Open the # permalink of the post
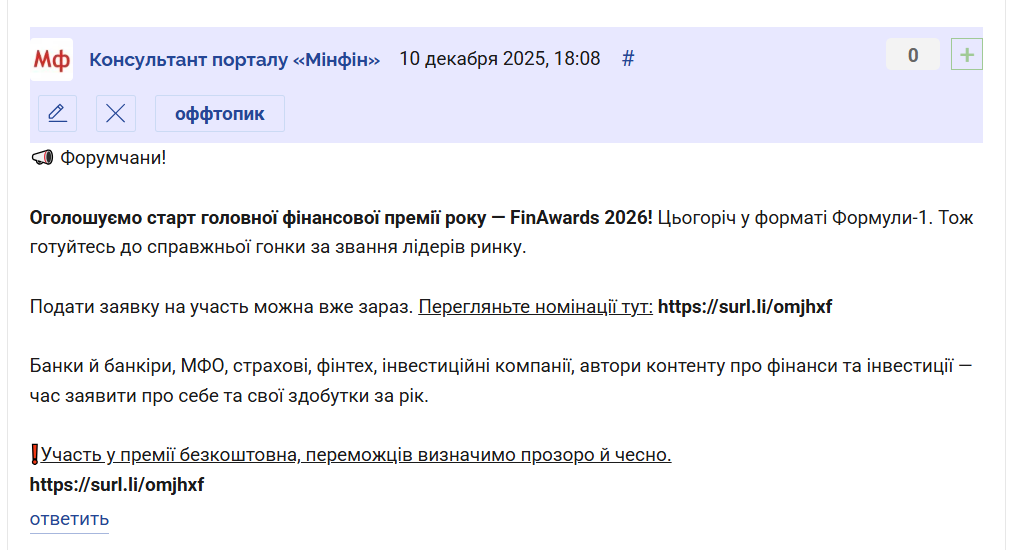The image size is (1014, 550). (x=628, y=58)
